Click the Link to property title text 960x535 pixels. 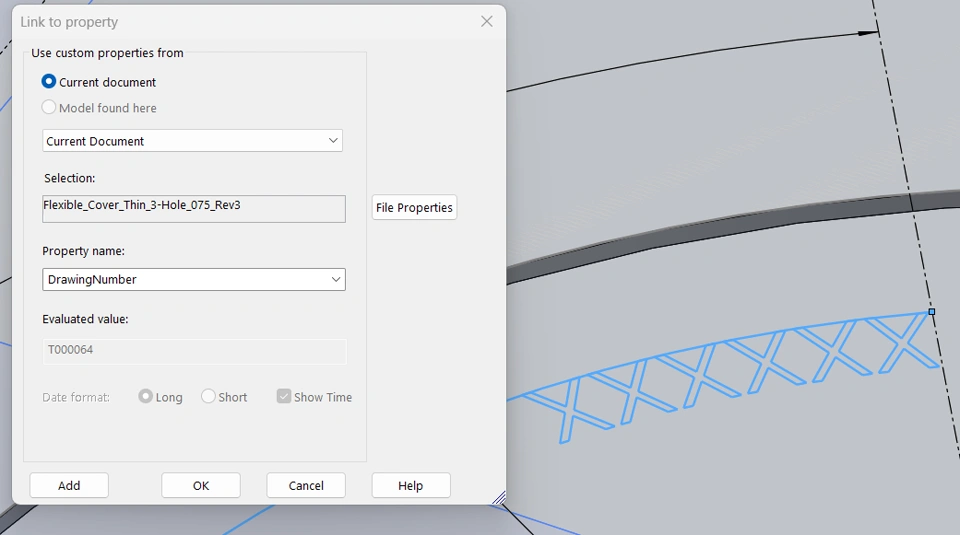tap(69, 22)
